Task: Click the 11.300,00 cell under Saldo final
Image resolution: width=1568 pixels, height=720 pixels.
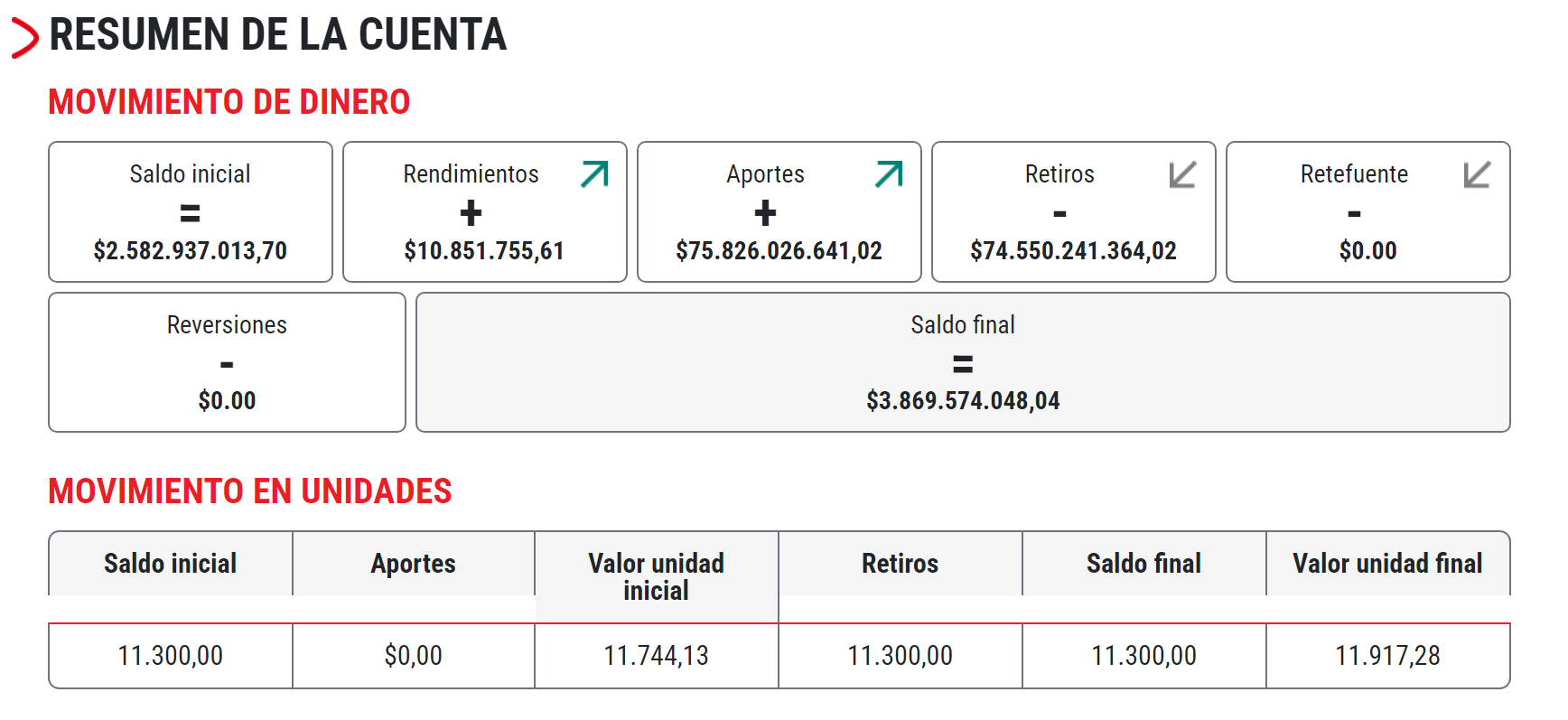Action: [x=1143, y=655]
